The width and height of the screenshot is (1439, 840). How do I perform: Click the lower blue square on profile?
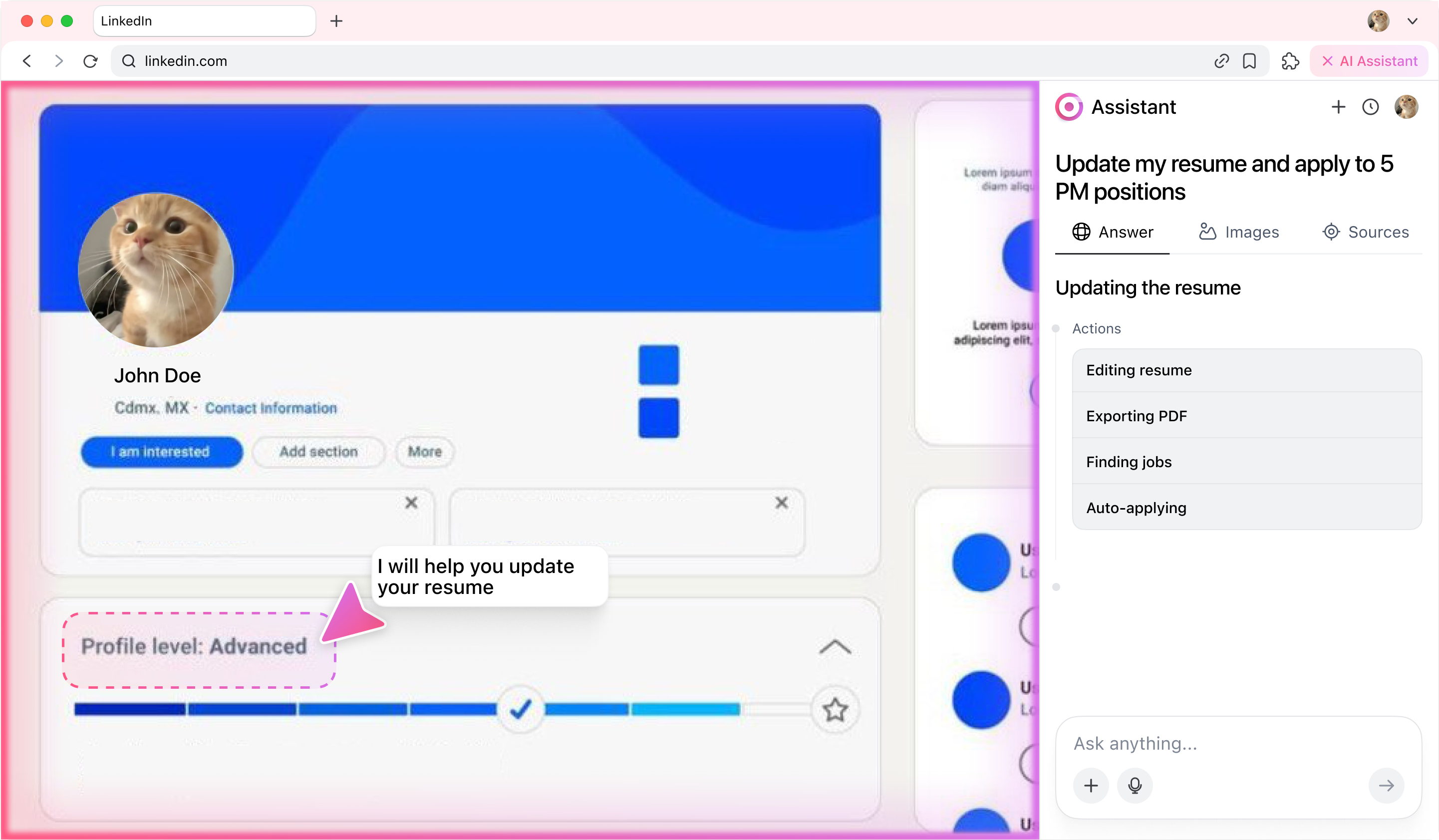[658, 419]
